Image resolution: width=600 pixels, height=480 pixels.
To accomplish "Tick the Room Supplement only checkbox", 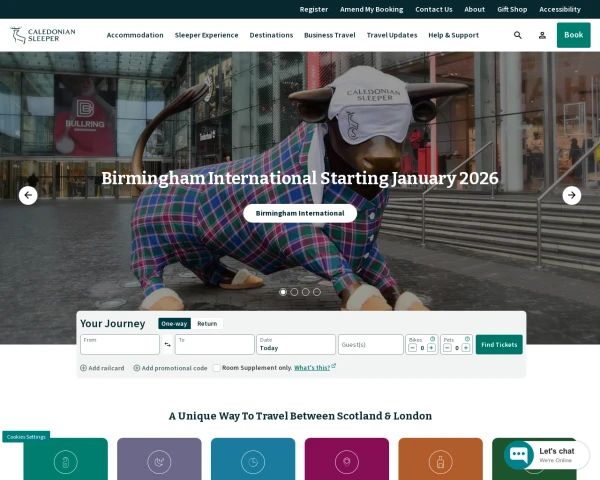I will click(217, 368).
